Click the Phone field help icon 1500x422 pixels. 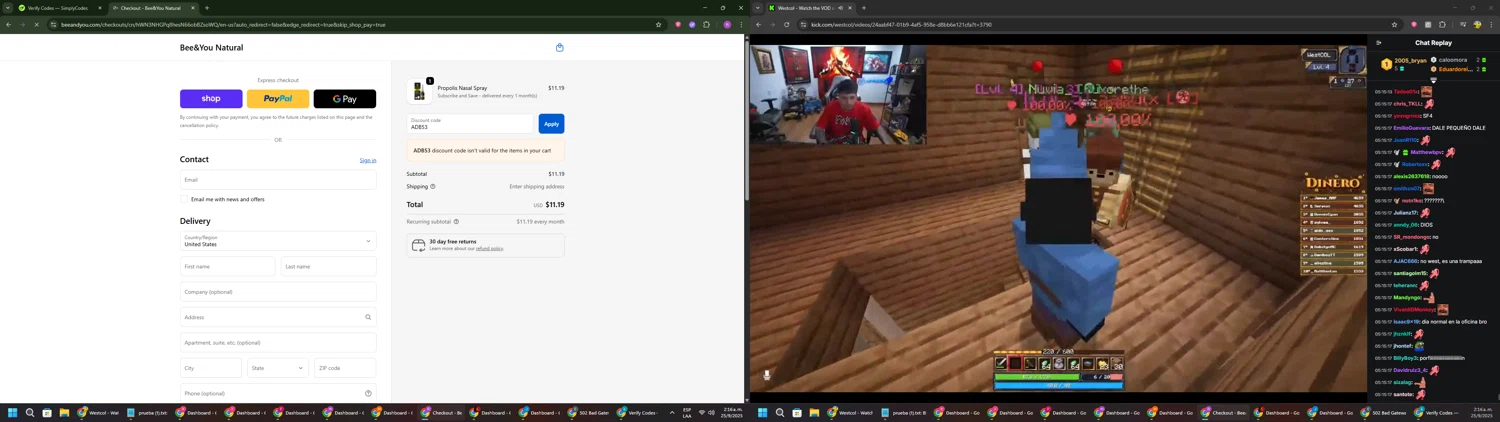tap(368, 393)
